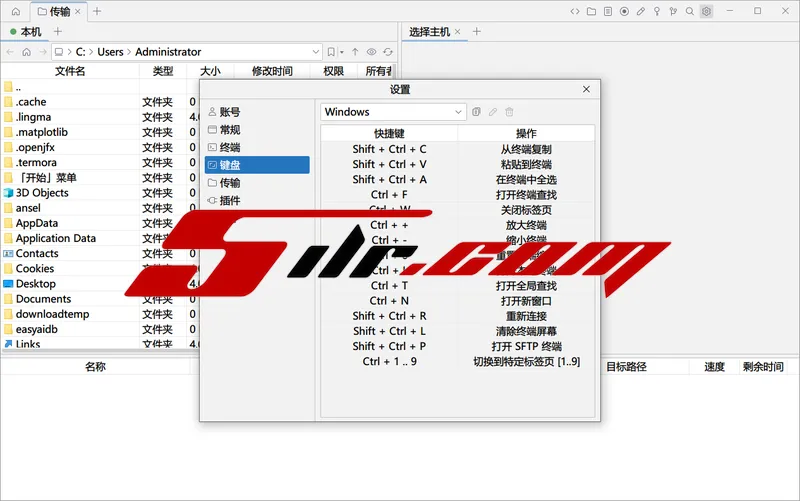Select the .lingma folder row
Viewport: 800px width, 501px height.
tap(100, 117)
